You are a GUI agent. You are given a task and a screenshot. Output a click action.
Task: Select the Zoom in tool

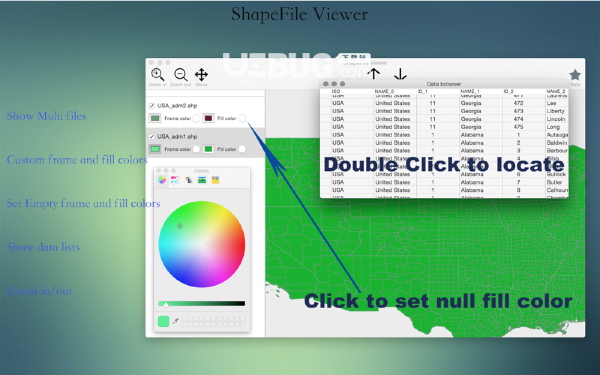pos(157,74)
